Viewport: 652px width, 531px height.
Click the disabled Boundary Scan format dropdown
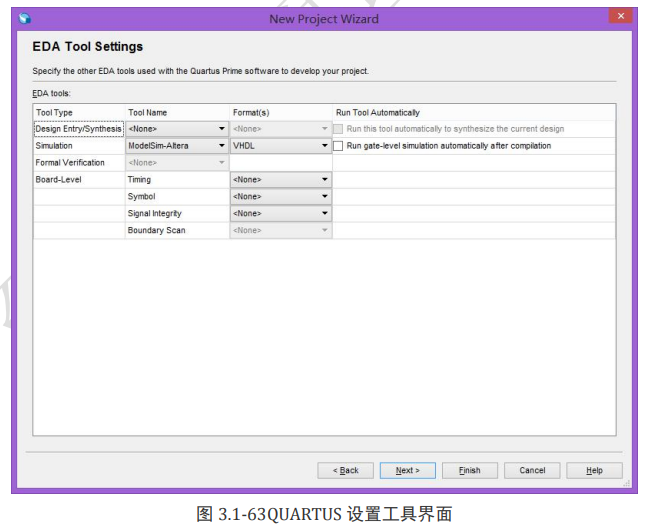(281, 230)
